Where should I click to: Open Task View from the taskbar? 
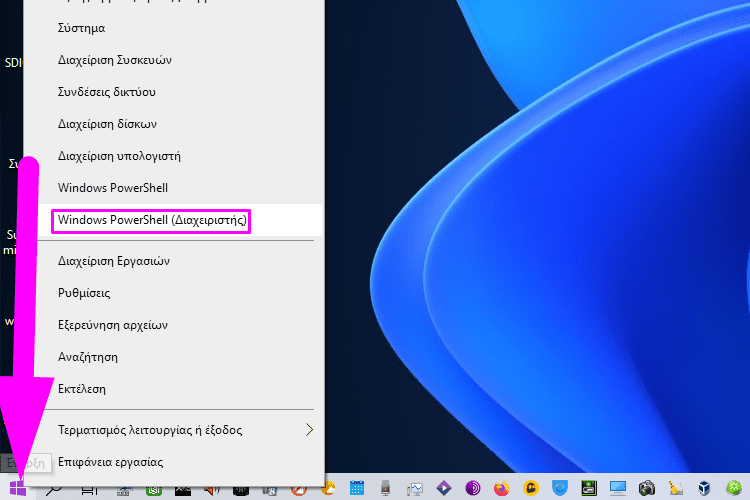tap(89, 489)
